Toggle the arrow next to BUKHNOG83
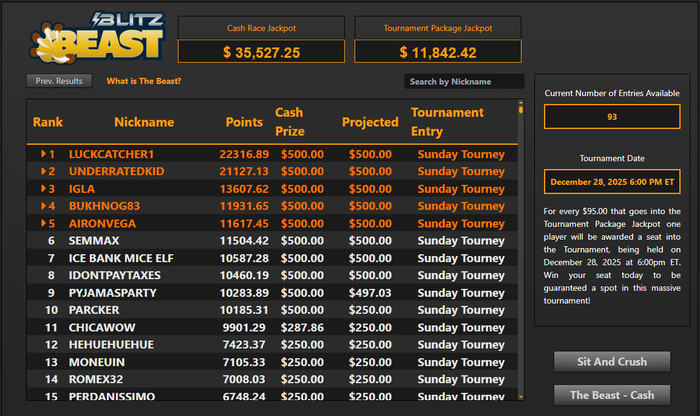This screenshot has height=416, width=700. (43, 206)
